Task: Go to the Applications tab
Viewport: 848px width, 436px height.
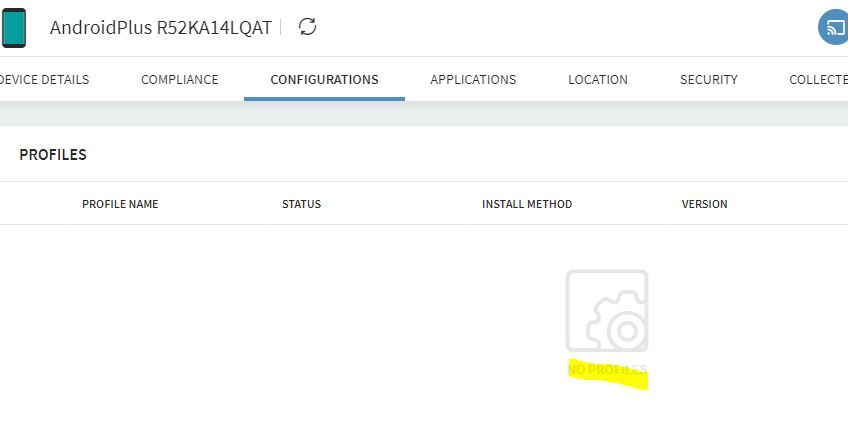Action: 473,80
